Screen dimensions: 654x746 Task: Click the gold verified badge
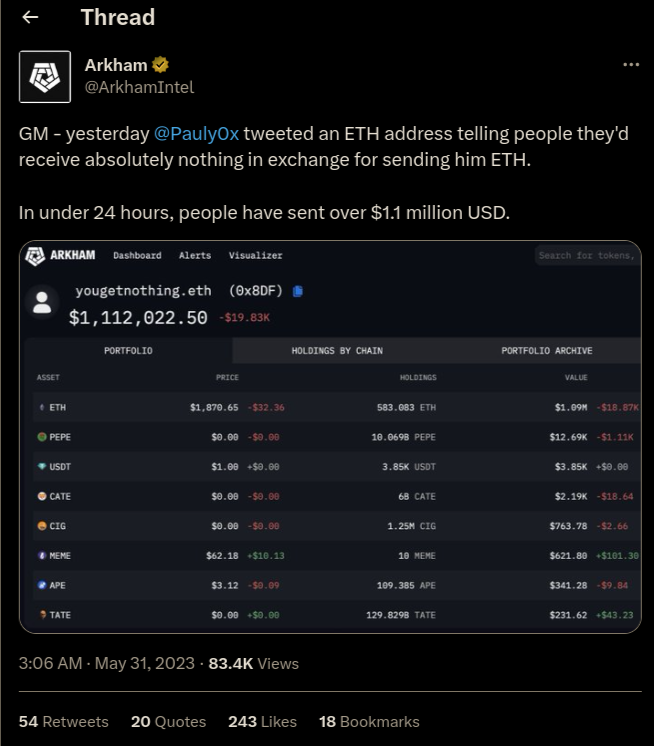pyautogui.click(x=160, y=65)
